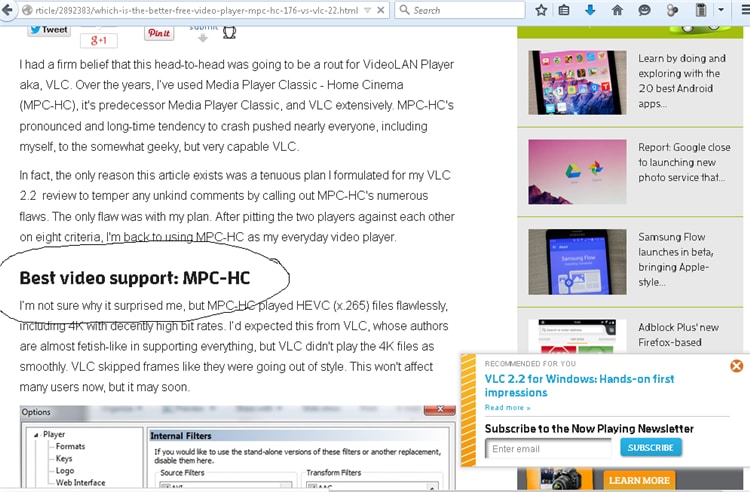Open the hamburger menu

[x=745, y=10]
